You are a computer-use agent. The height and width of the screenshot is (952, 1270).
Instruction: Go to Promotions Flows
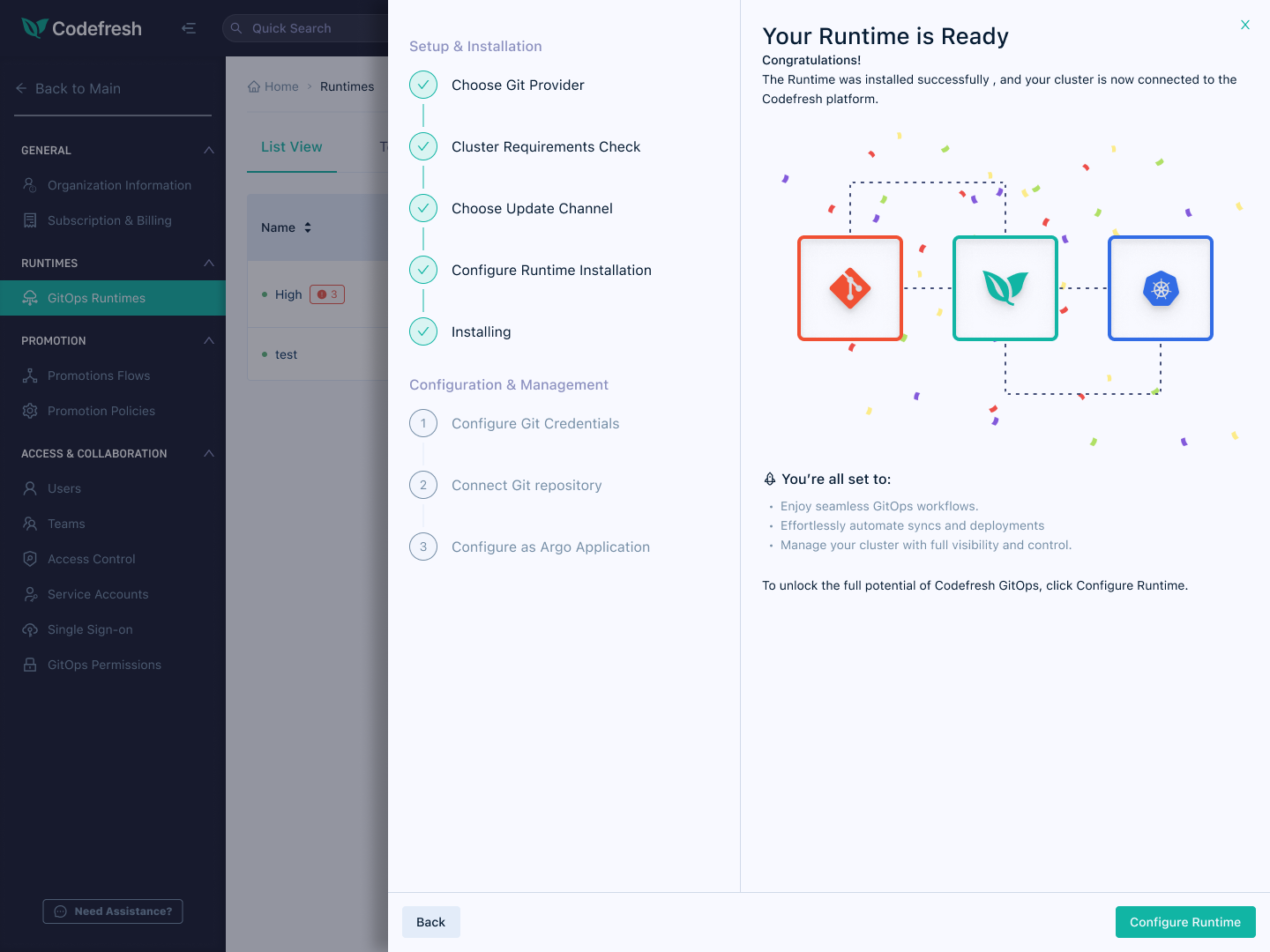pos(113,376)
